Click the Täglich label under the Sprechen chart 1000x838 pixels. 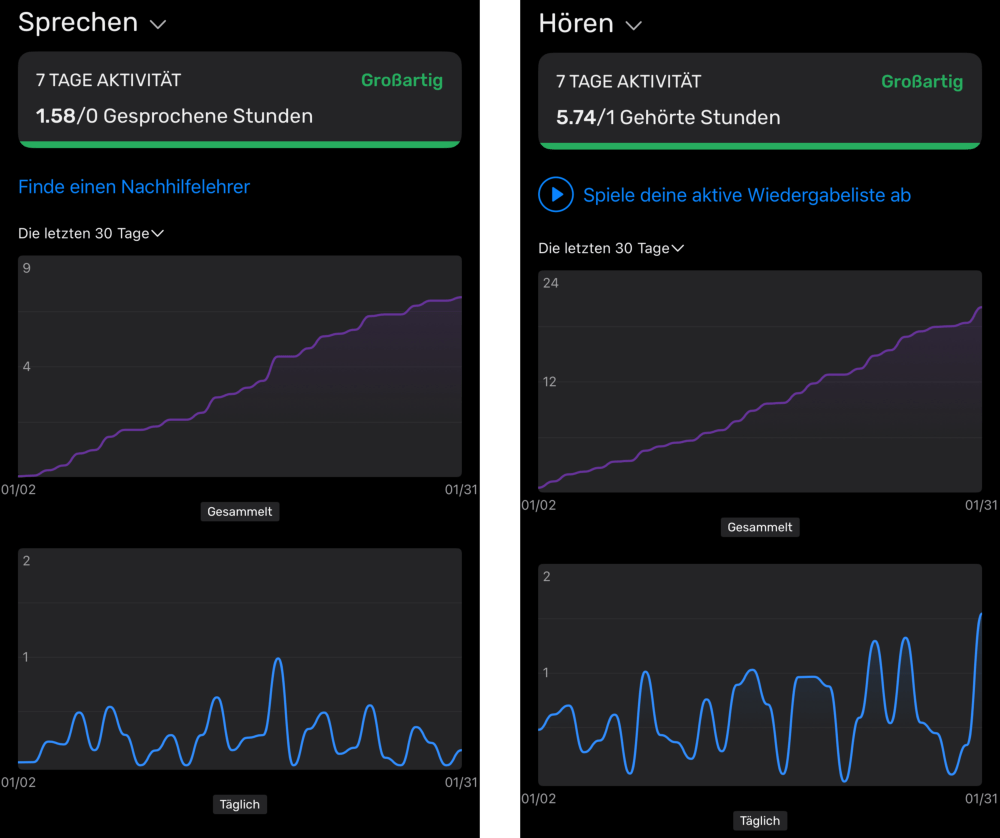(239, 804)
